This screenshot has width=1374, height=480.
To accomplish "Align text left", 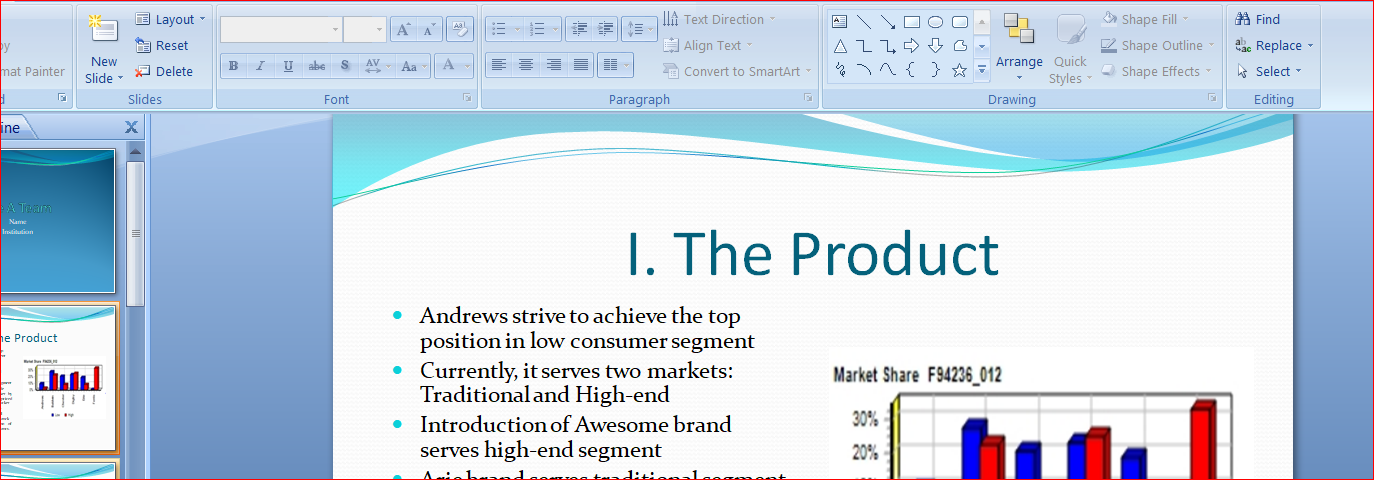I will (498, 66).
